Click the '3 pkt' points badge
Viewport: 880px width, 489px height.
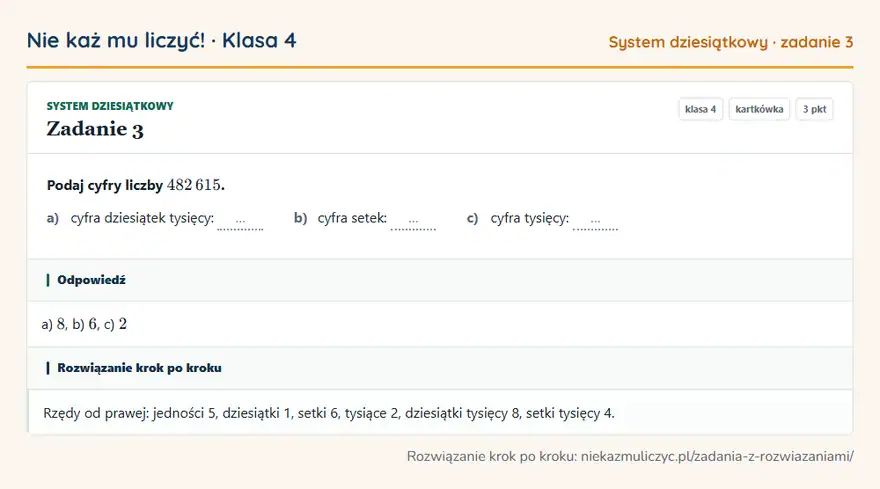click(814, 109)
